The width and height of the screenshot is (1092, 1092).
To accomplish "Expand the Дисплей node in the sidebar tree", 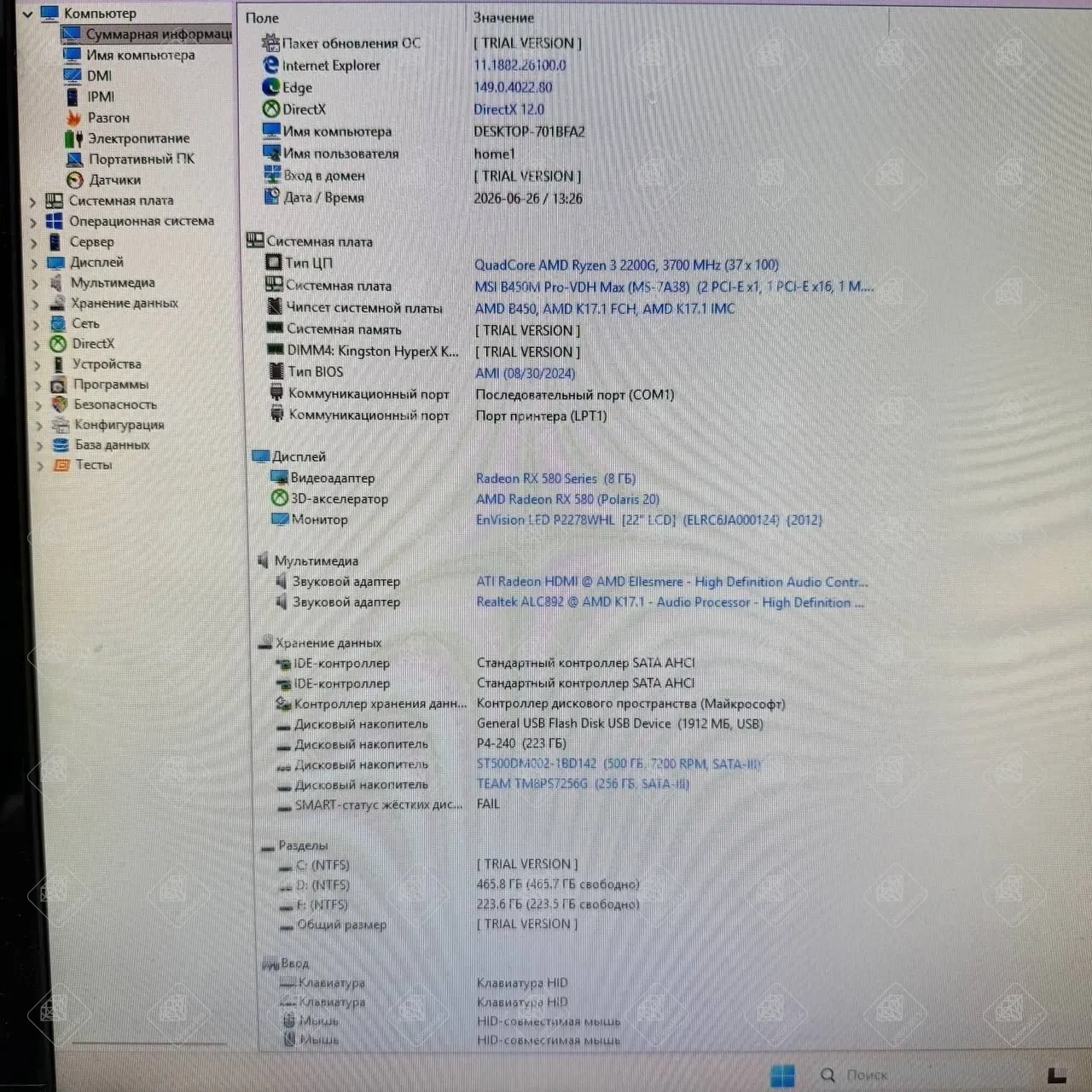I will click(x=34, y=263).
